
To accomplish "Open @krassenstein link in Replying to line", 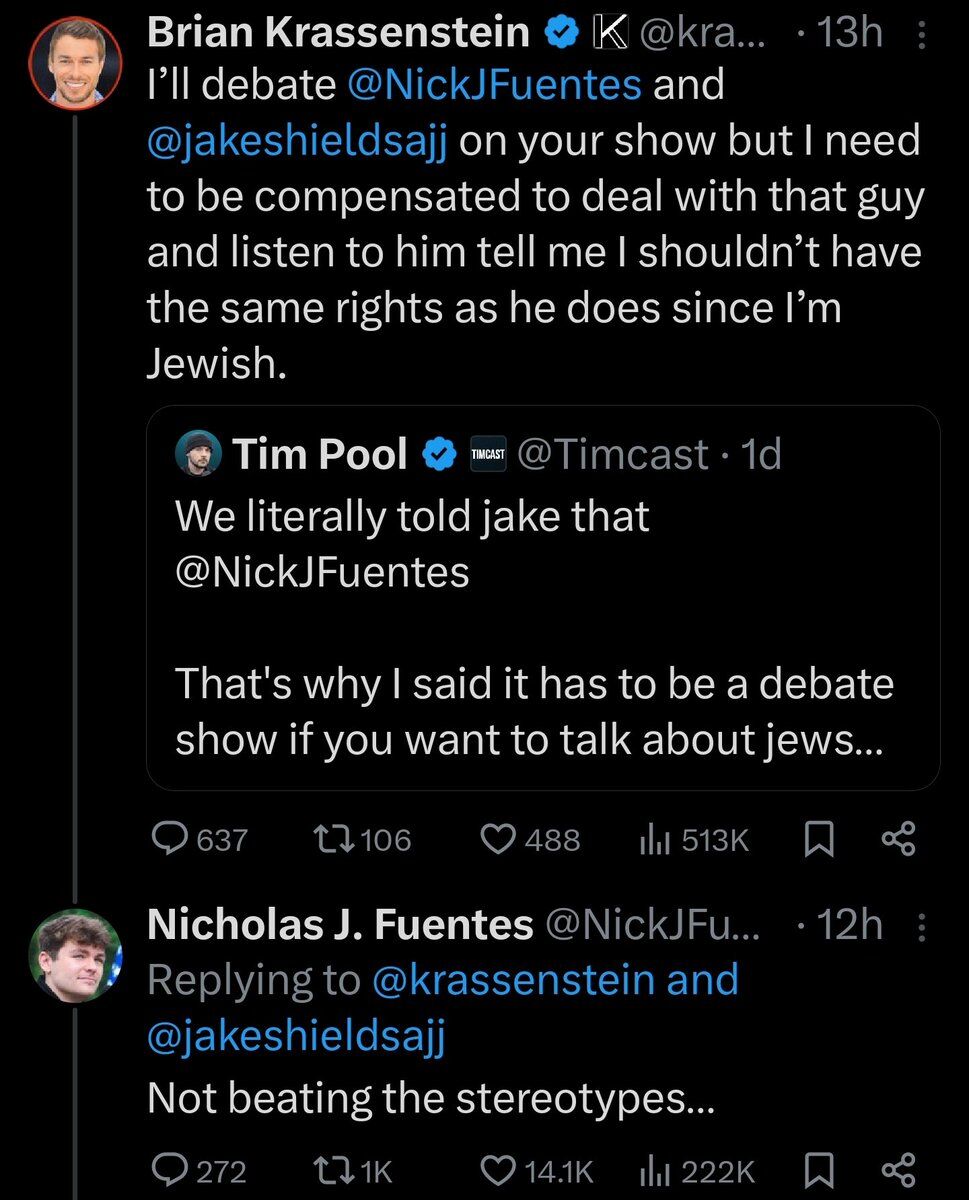I will [x=517, y=981].
